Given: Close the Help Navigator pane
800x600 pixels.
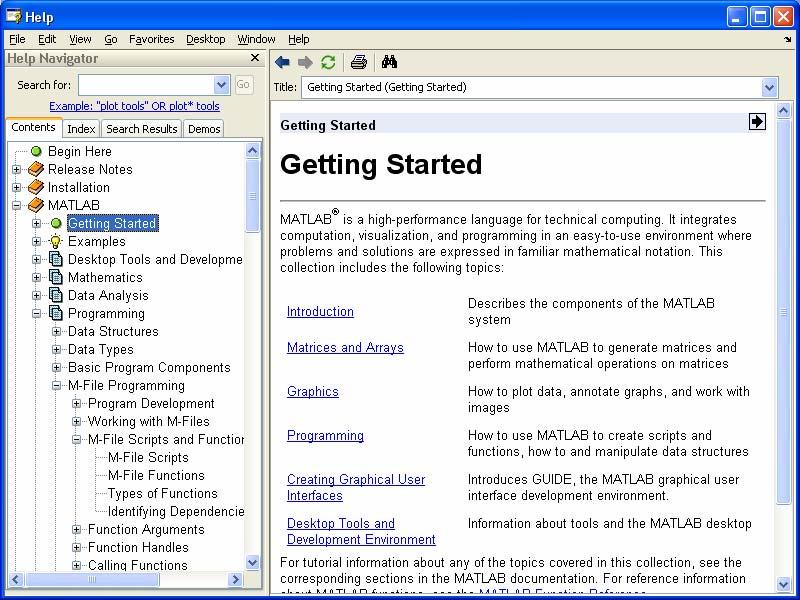Looking at the screenshot, I should [255, 58].
